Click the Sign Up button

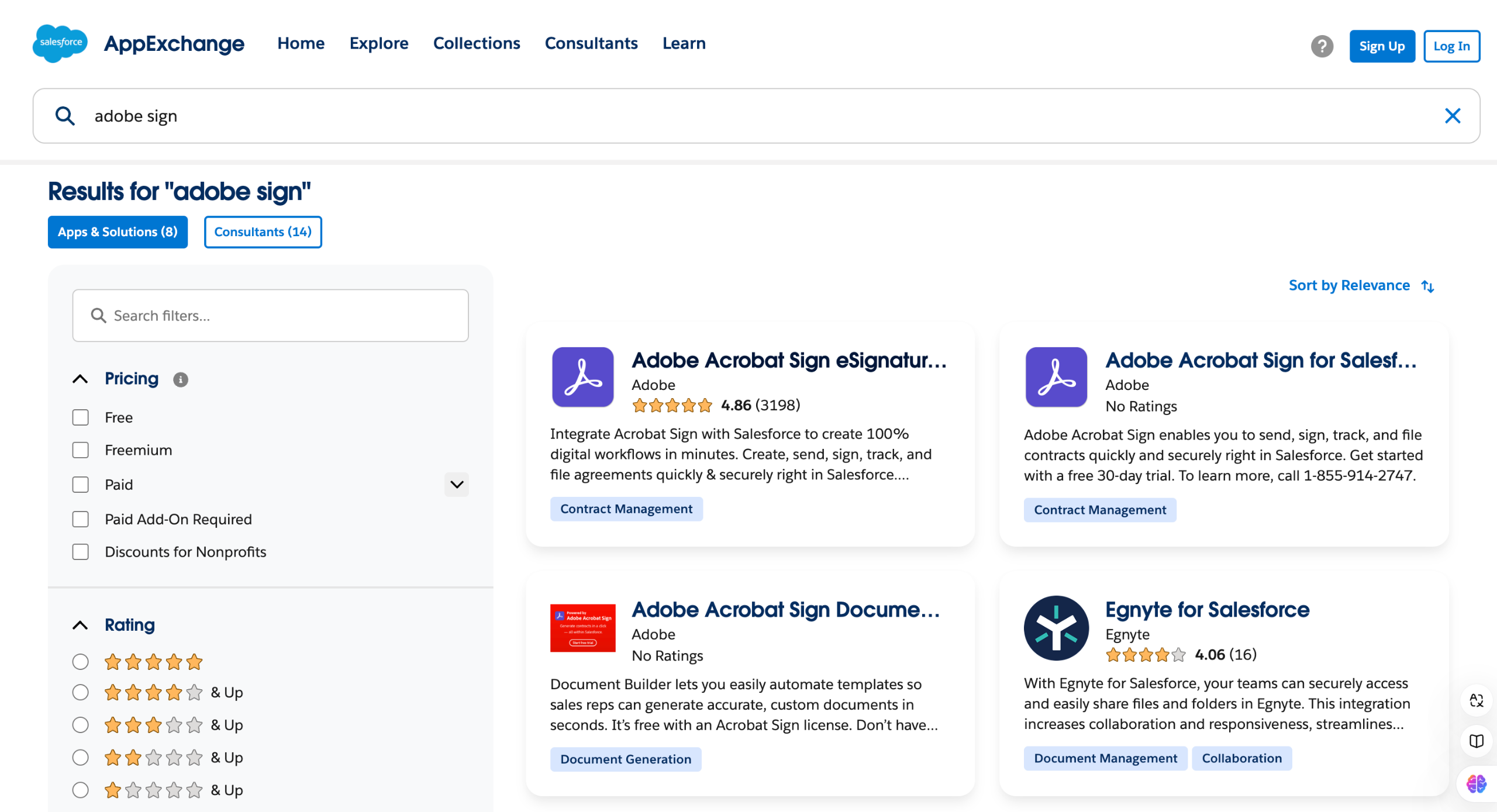(1381, 46)
